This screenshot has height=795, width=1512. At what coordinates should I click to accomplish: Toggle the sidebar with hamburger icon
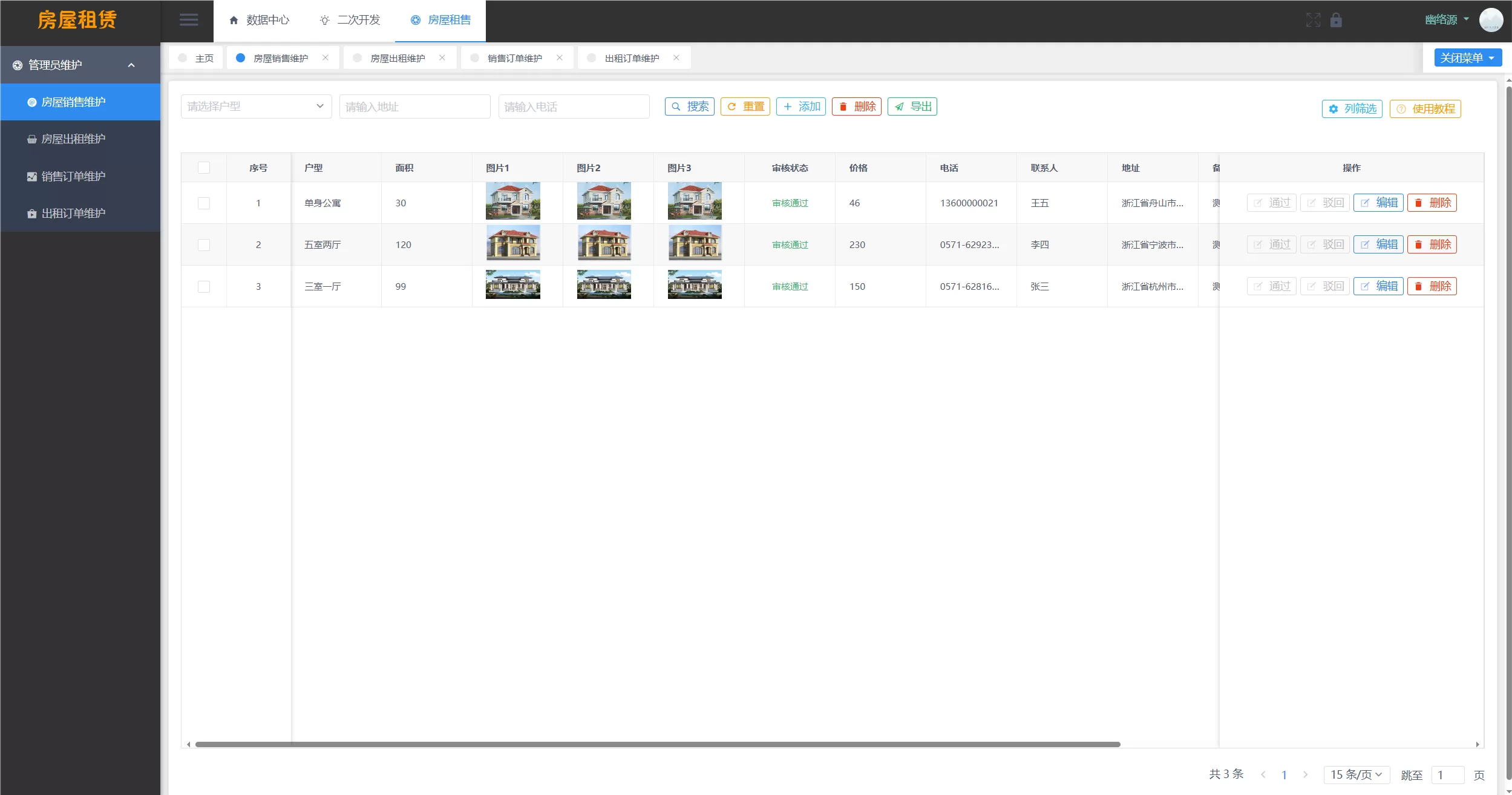tap(189, 20)
